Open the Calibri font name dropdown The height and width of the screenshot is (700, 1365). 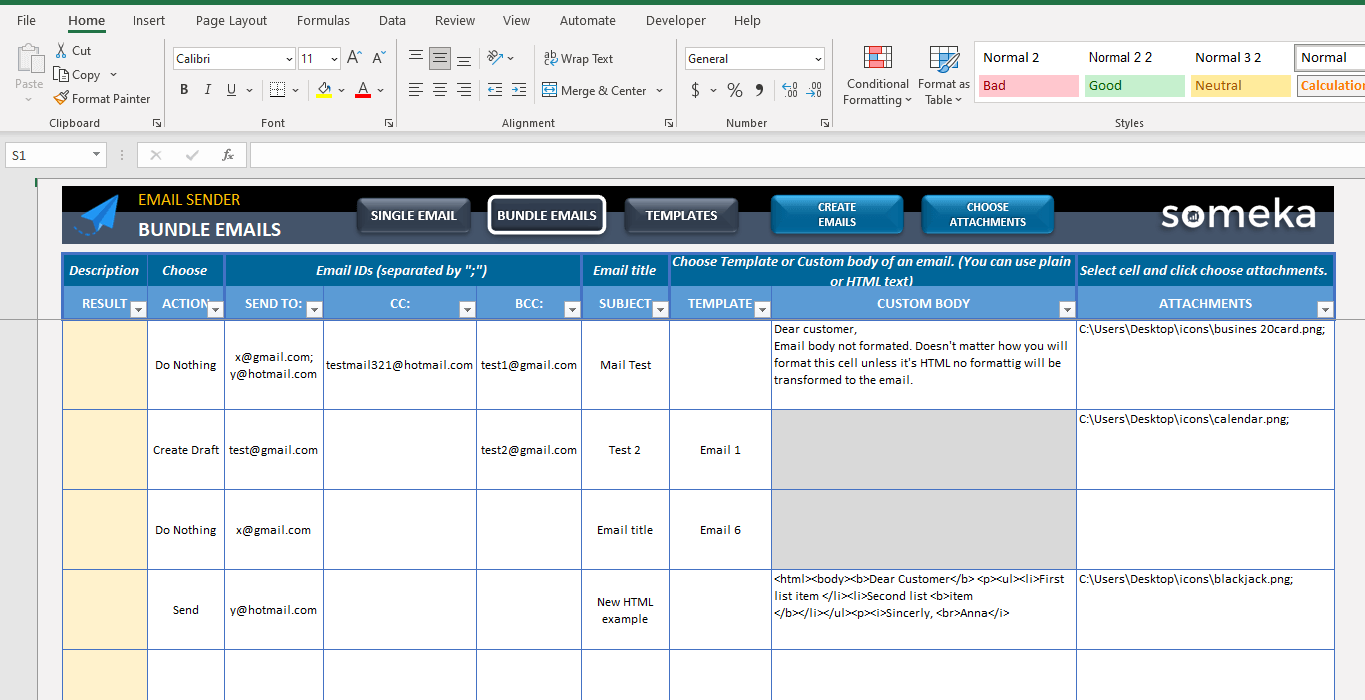coord(288,58)
